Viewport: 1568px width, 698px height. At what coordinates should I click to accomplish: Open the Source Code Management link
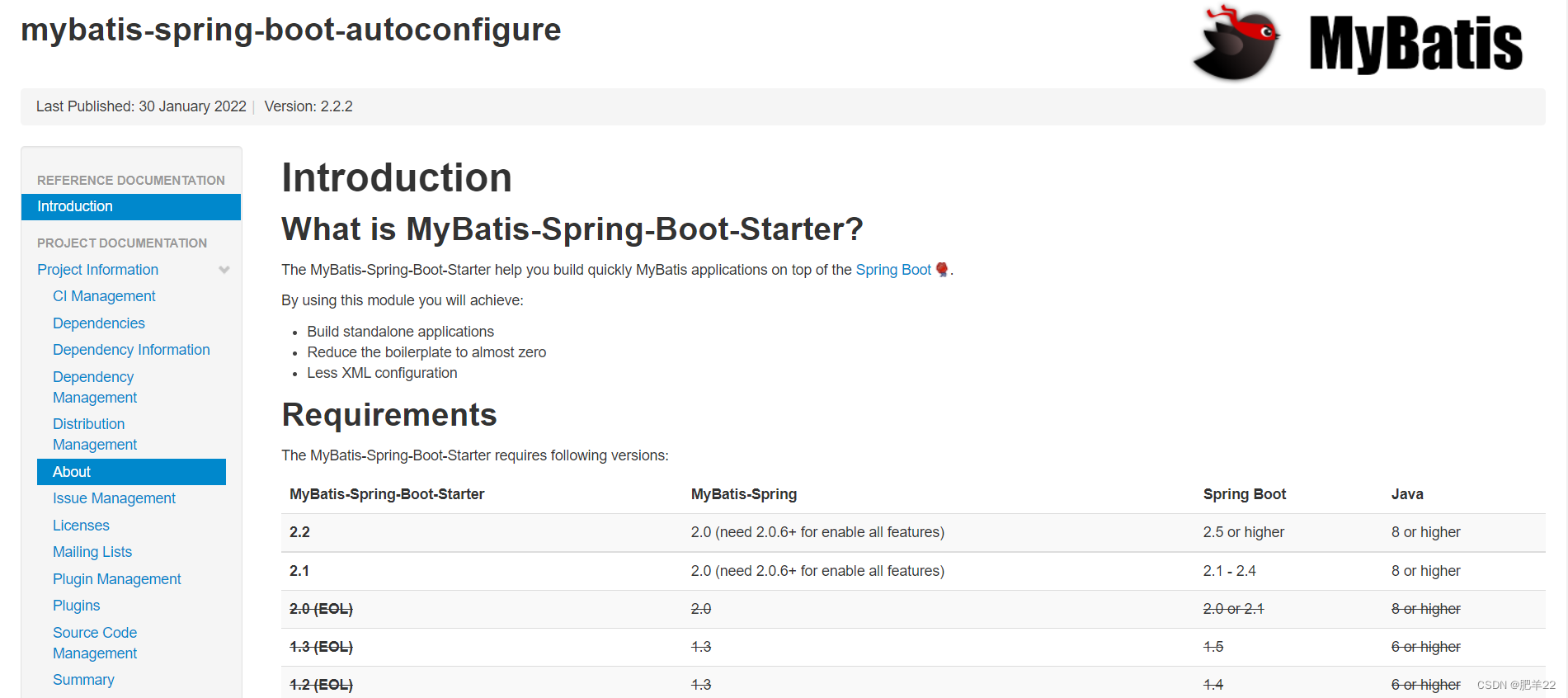(94, 643)
